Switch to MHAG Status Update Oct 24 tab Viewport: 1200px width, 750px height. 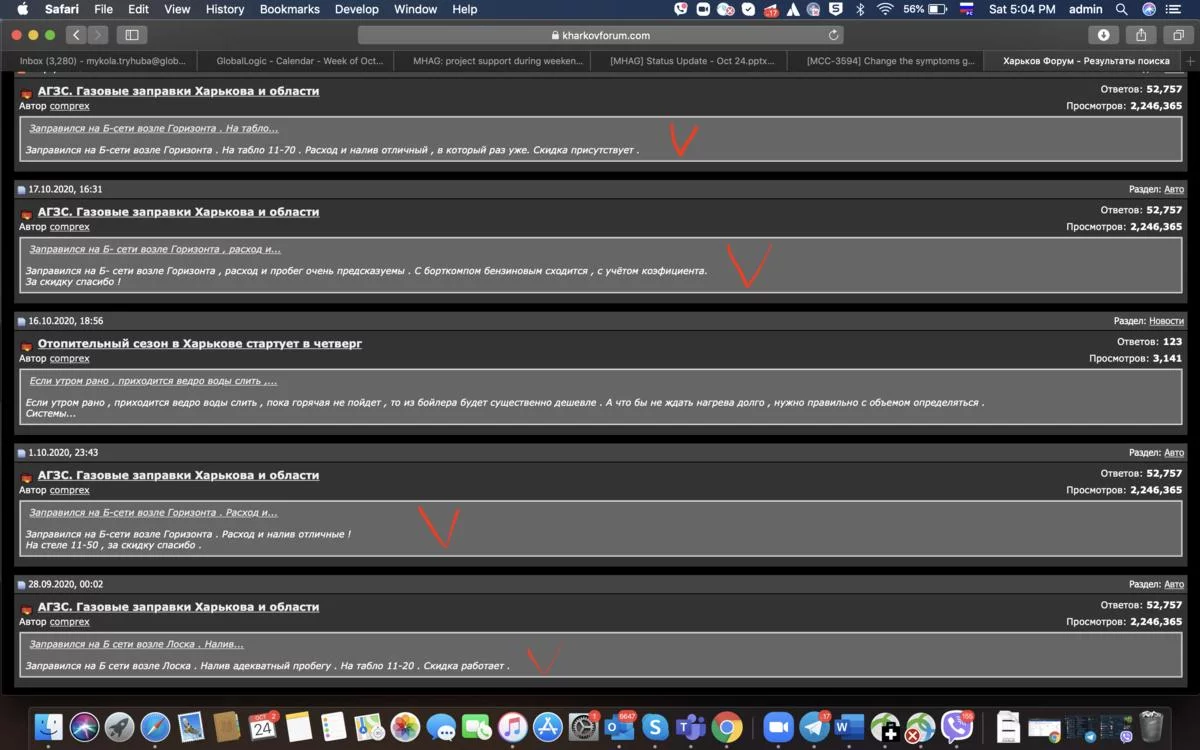(x=693, y=61)
